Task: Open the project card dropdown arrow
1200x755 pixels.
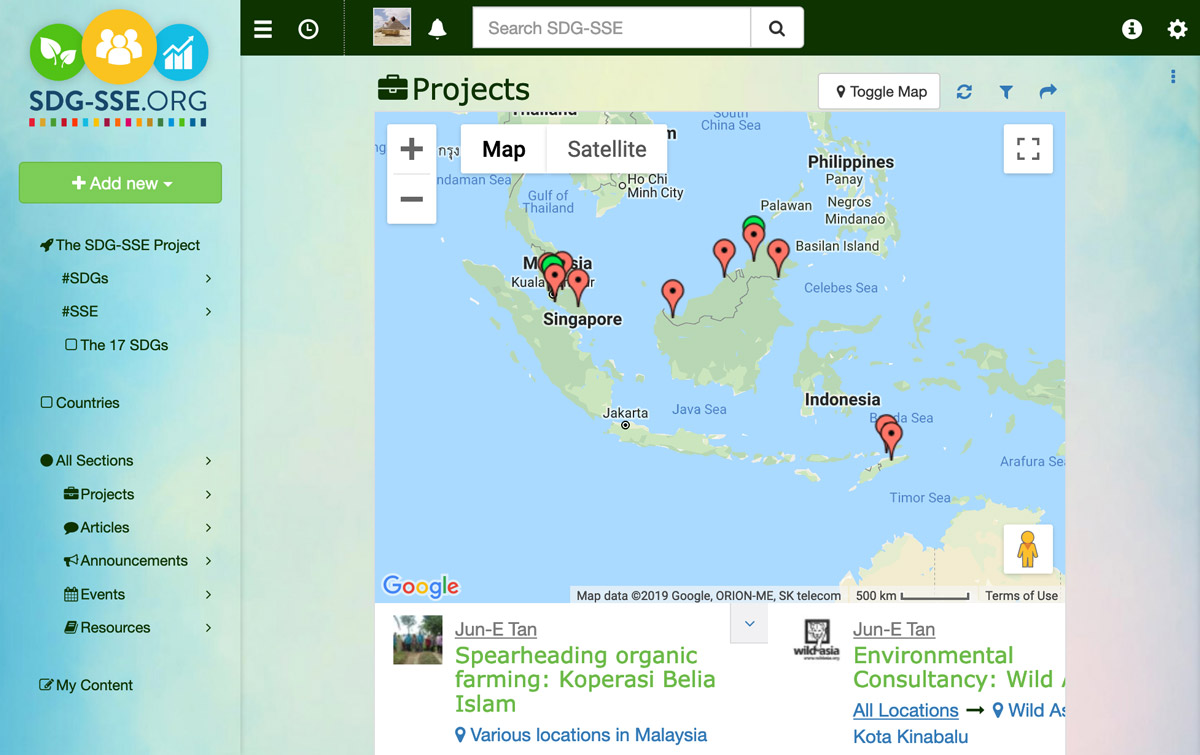Action: (x=749, y=624)
